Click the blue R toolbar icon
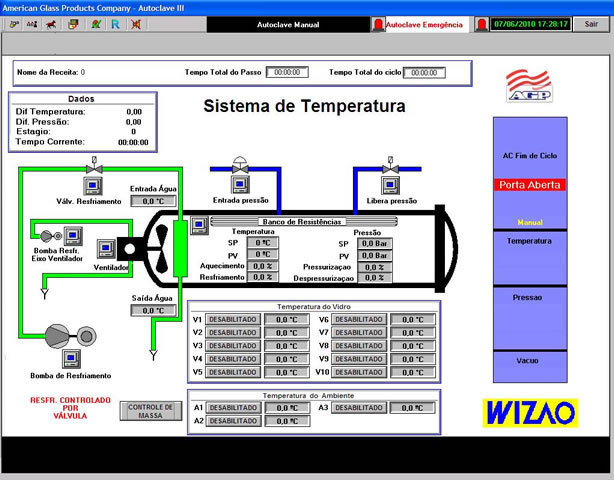Viewport: 614px width, 480px height. coord(116,24)
